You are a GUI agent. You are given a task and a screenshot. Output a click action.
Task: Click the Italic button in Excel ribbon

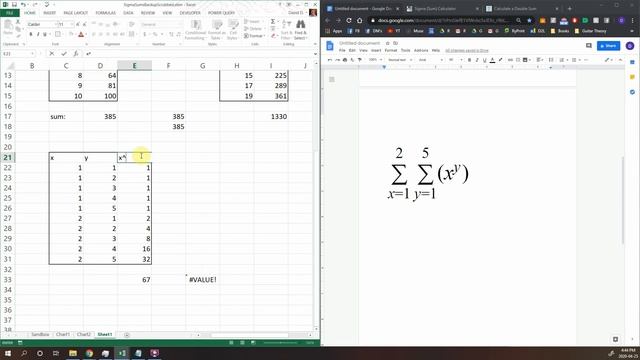38,34
